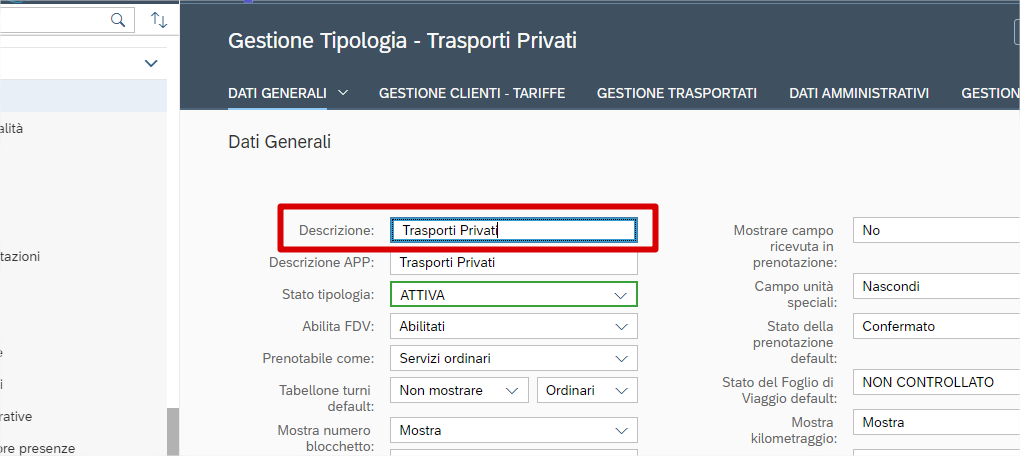Click the search magnifier icon in sidebar
The image size is (1020, 456).
[x=119, y=19]
